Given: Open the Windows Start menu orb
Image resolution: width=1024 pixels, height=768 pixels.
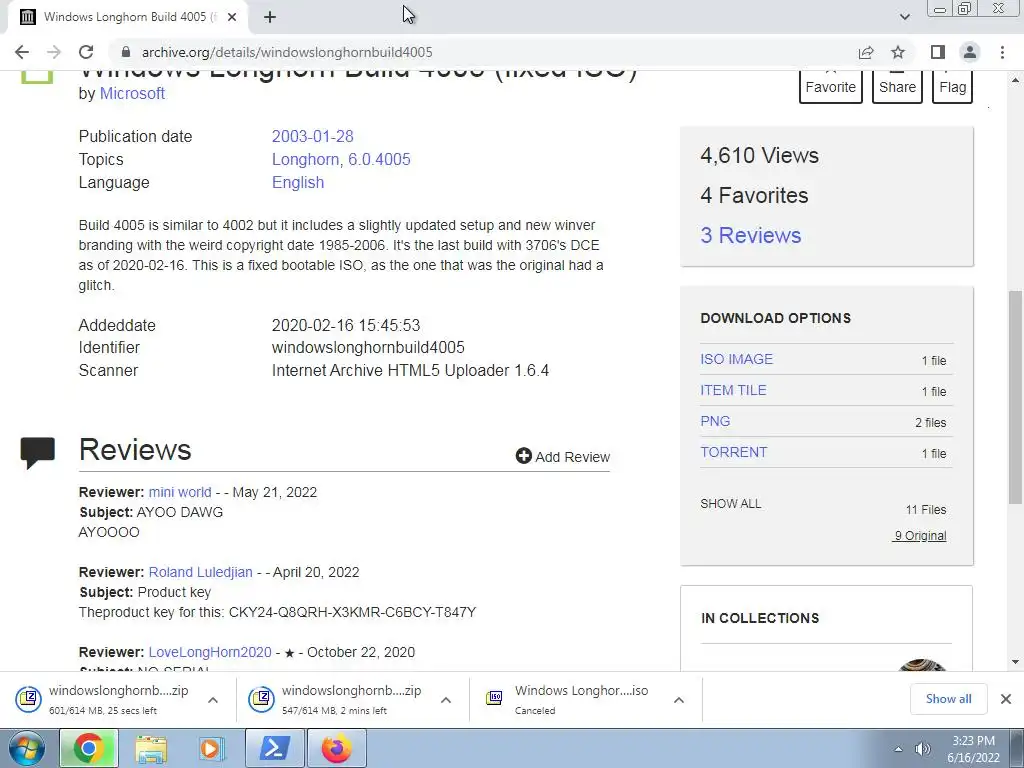Looking at the screenshot, I should [x=26, y=748].
